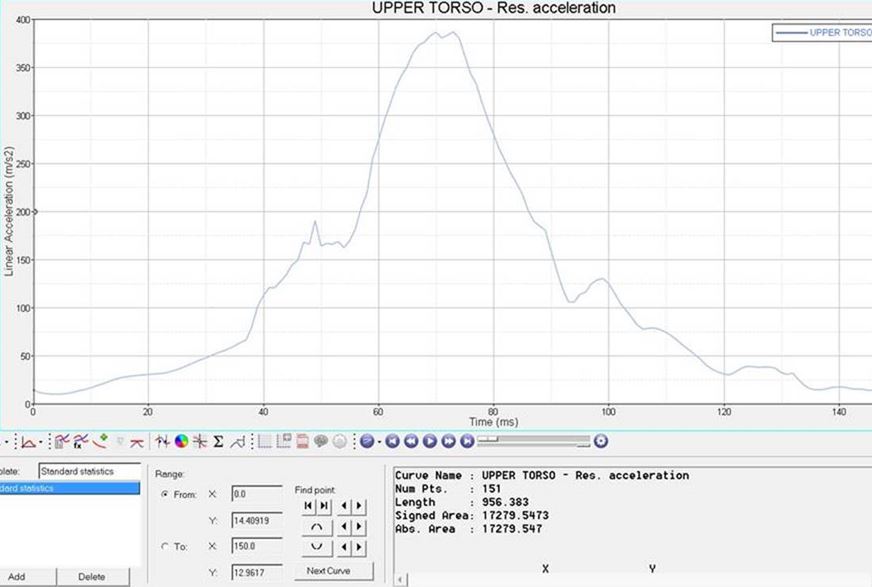Screen dimensions: 872x587
Task: Select the To range radio button
Action: (165, 546)
